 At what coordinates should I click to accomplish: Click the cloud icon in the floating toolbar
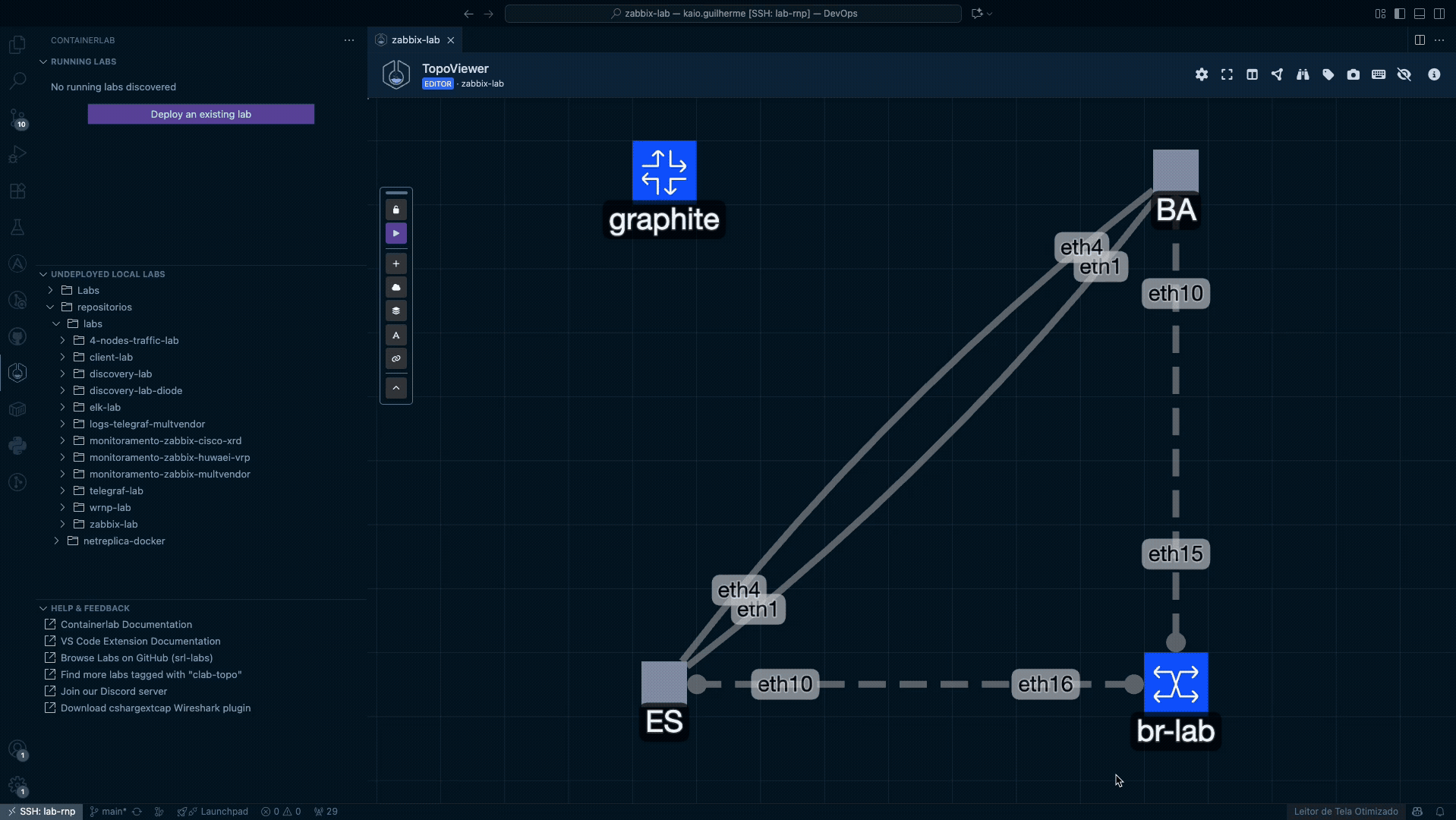pos(396,287)
